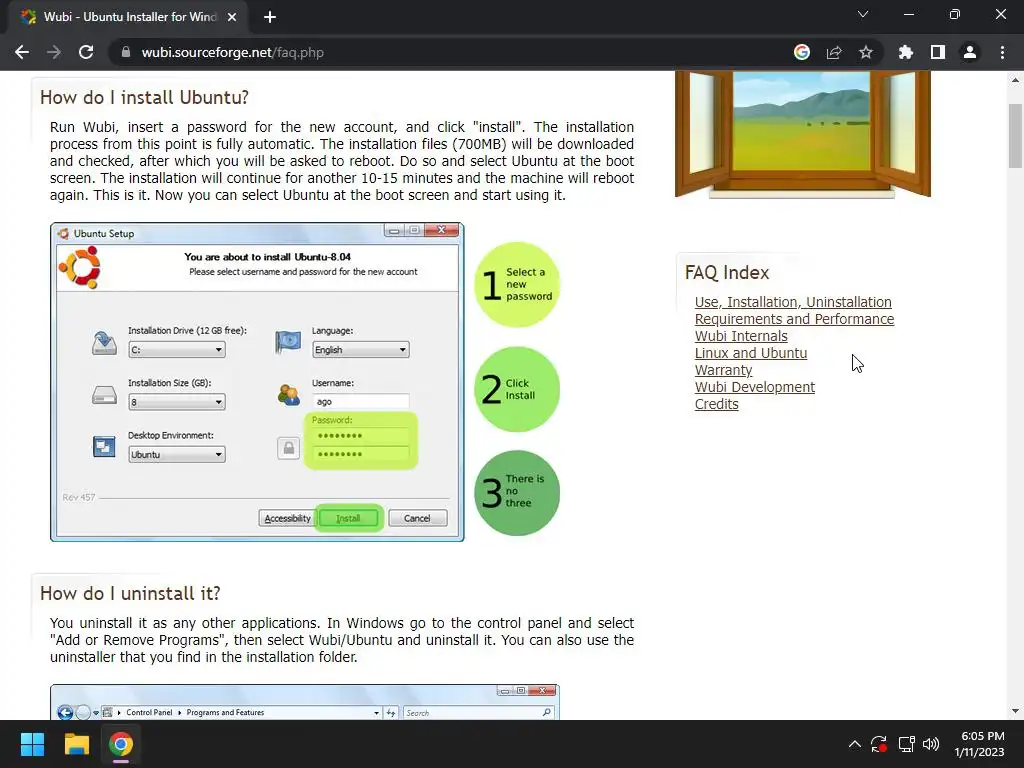Click the scrollbar up arrow
1024x768 pixels.
coord(1015,80)
